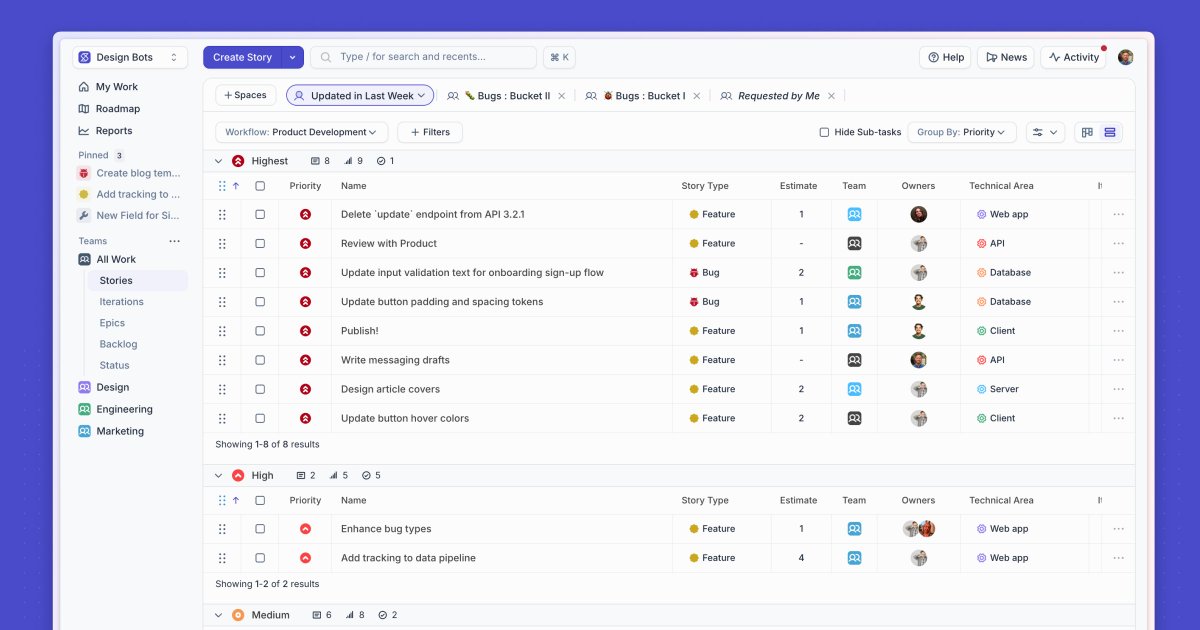Screen dimensions: 1200x630
Task: Toggle the Hide Sub-tasks checkbox
Action: point(824,132)
